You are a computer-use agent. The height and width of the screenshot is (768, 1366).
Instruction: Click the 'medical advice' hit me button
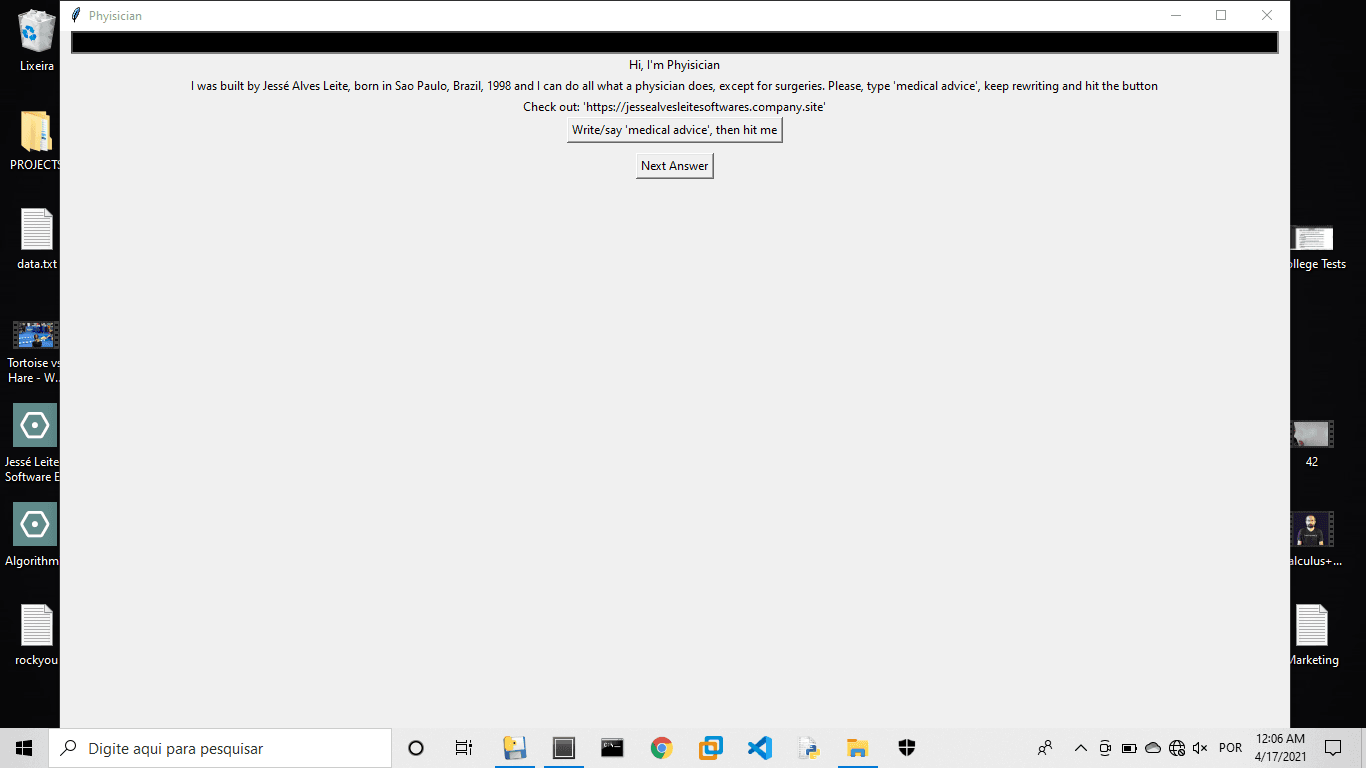click(674, 130)
